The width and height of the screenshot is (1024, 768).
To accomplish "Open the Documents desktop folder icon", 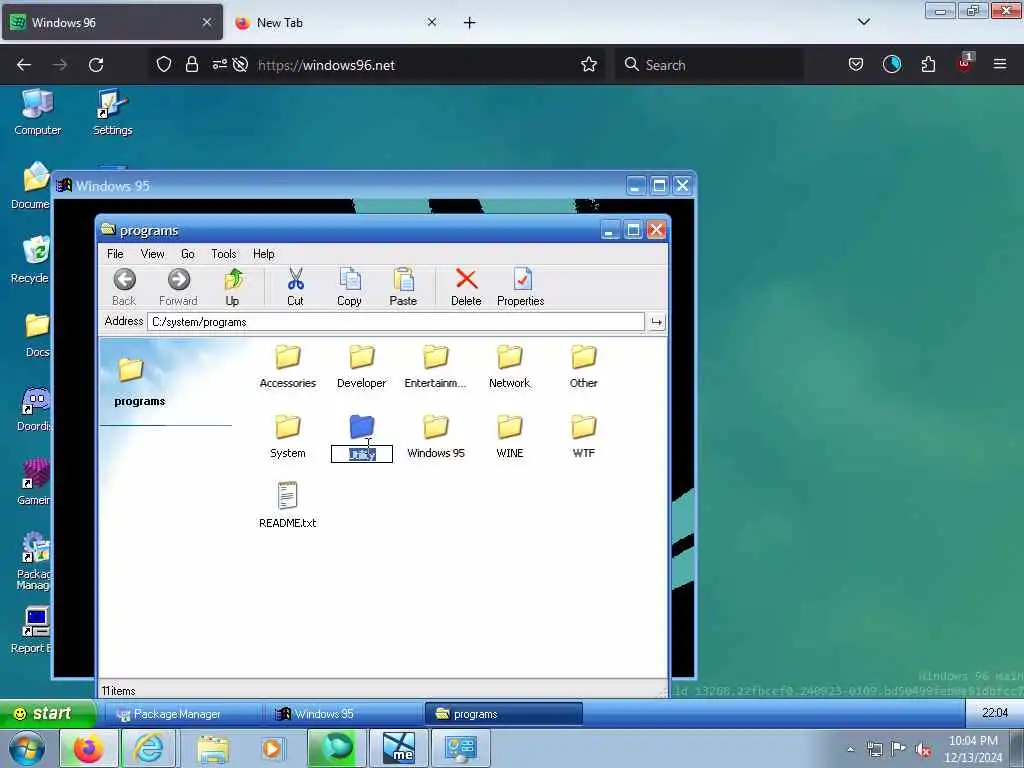I will pyautogui.click(x=31, y=186).
